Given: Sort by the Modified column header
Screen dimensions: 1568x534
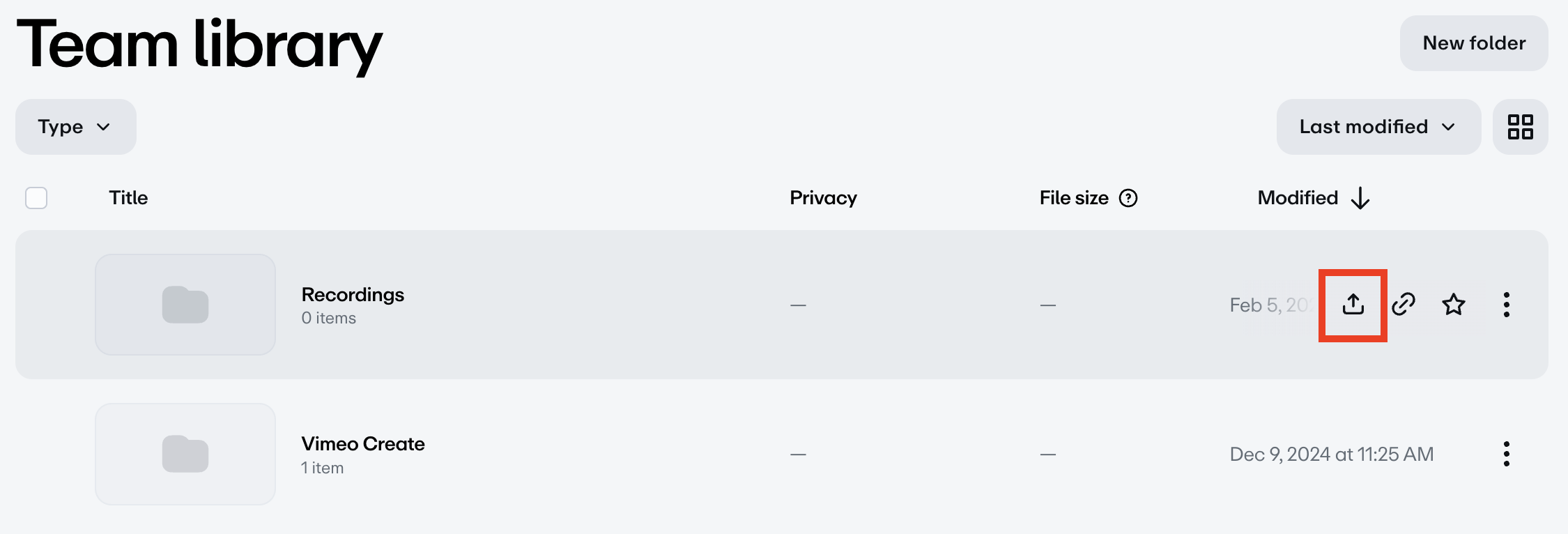Looking at the screenshot, I should (1298, 198).
